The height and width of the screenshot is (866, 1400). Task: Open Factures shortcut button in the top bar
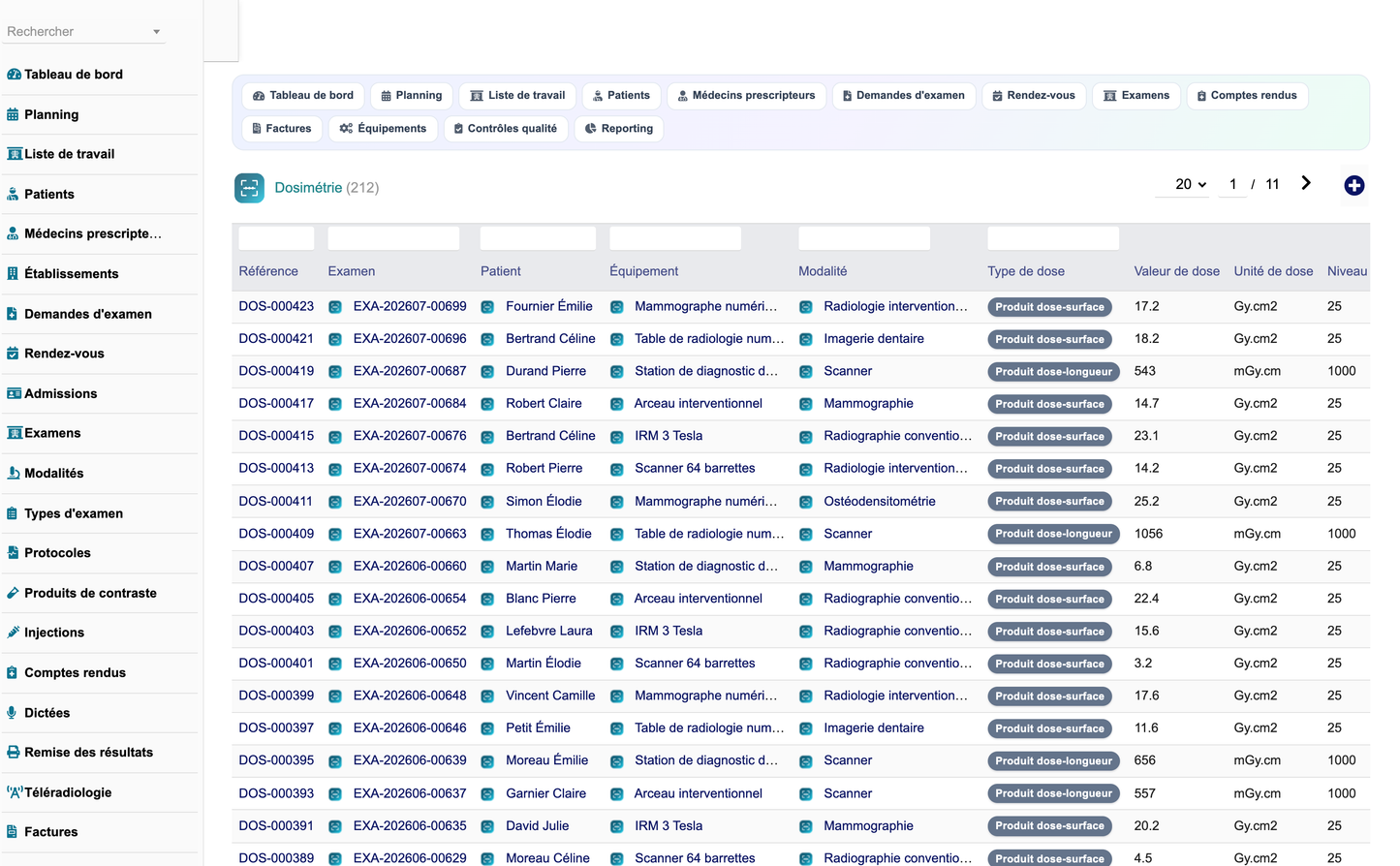coord(282,129)
